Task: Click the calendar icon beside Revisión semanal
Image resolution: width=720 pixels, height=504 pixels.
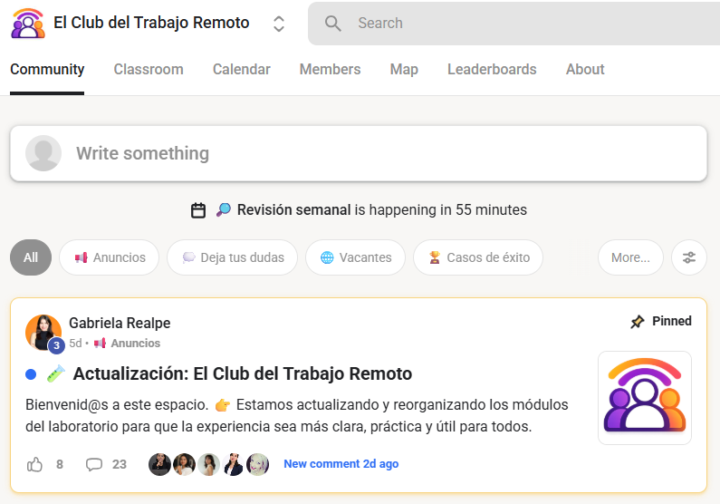Action: (x=198, y=210)
